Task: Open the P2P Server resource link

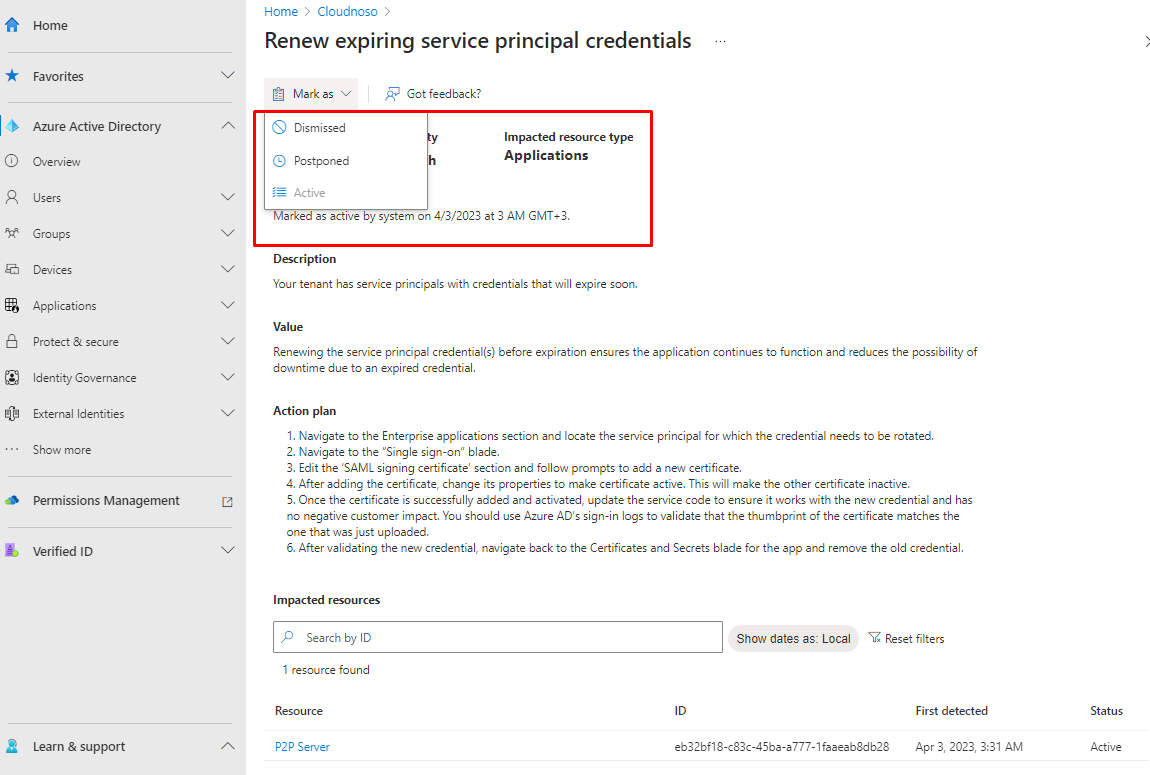Action: point(302,747)
